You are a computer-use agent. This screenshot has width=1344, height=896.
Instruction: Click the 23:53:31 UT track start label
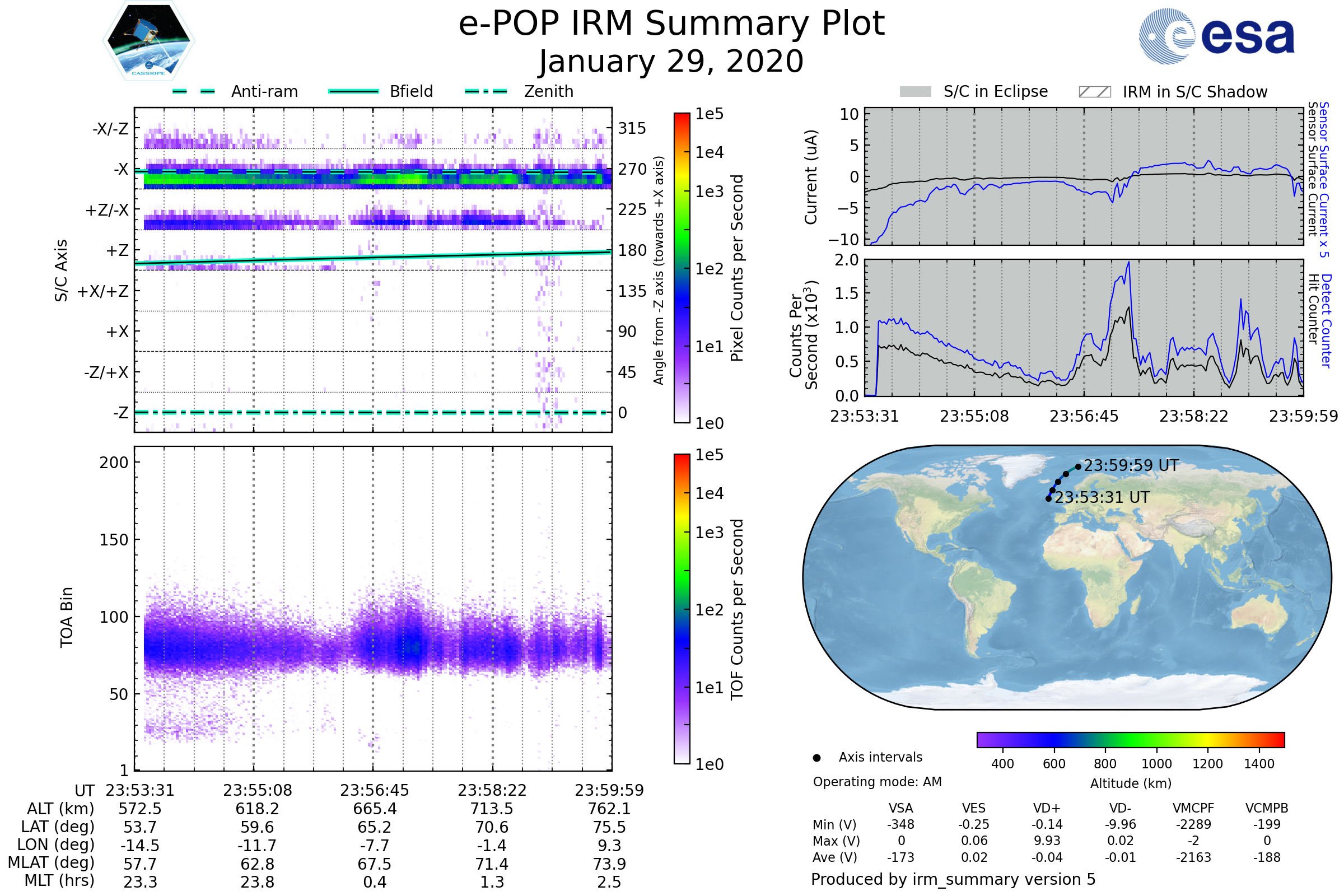click(1102, 498)
